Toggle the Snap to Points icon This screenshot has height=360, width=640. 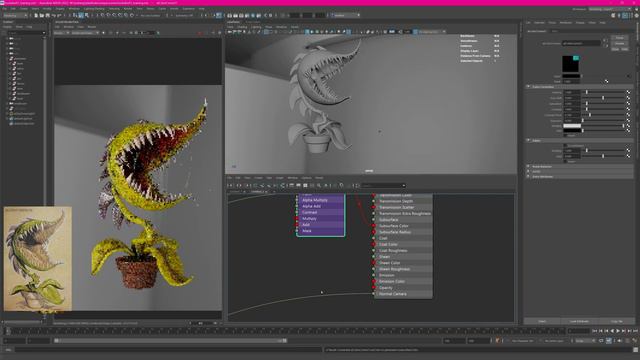tap(114, 16)
